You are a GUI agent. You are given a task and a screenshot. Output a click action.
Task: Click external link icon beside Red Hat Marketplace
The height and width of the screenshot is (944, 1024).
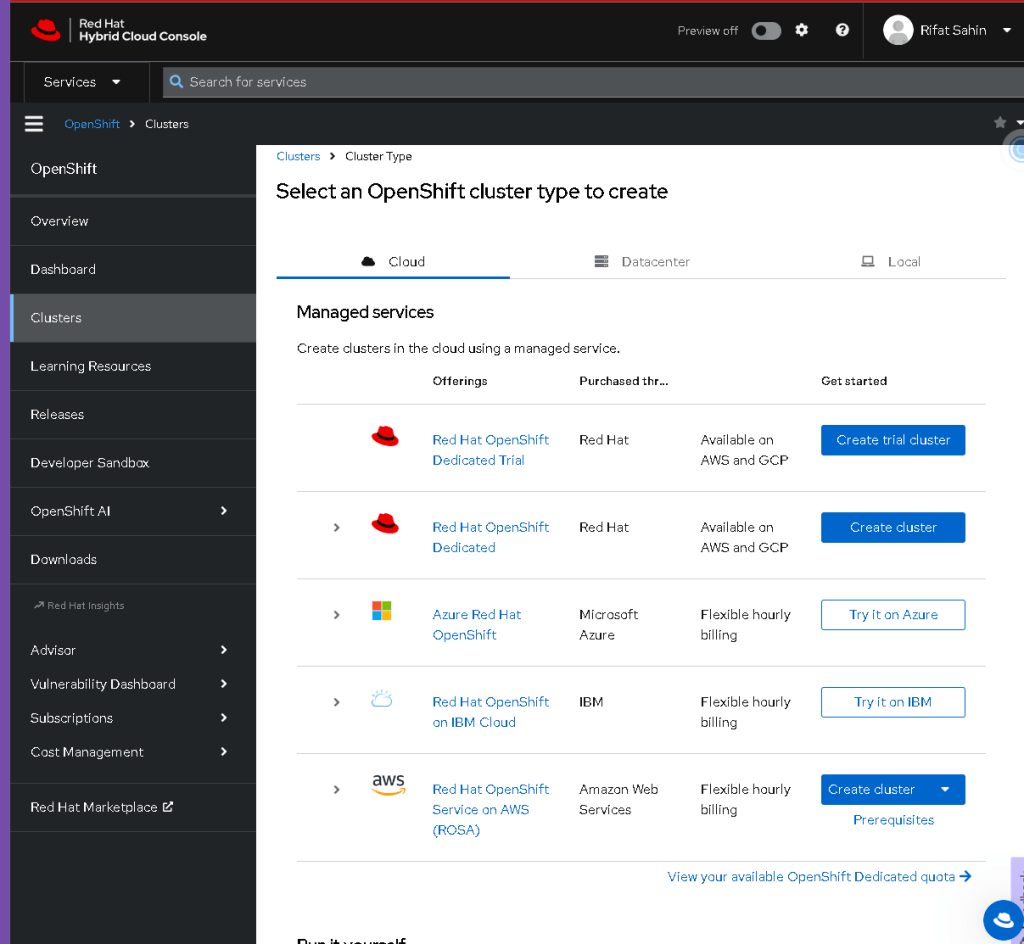pos(168,807)
